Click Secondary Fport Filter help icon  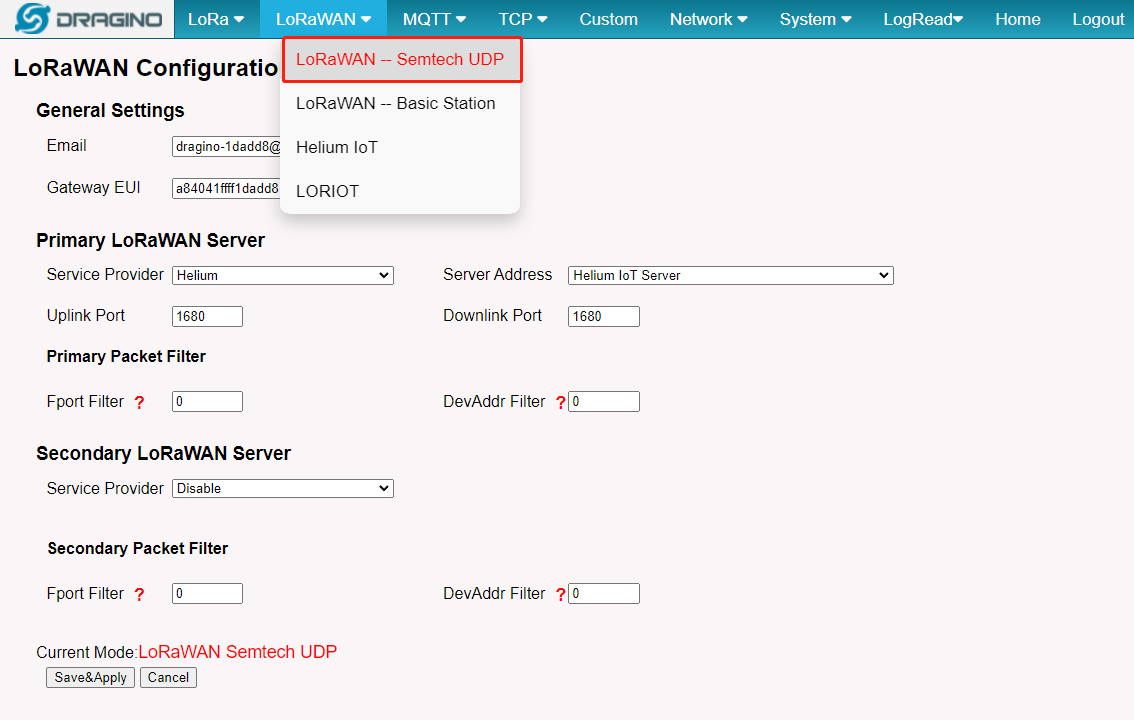click(140, 594)
